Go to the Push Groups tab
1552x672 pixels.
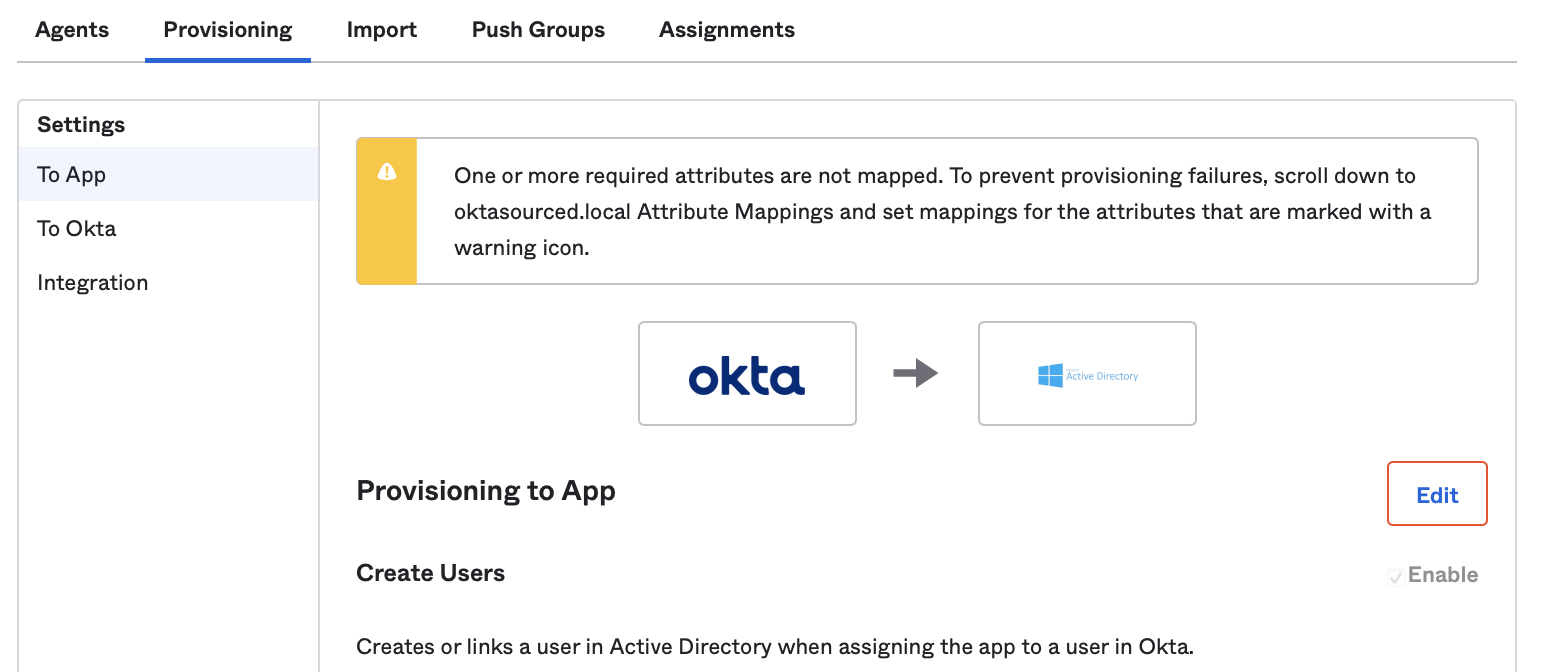click(x=538, y=30)
